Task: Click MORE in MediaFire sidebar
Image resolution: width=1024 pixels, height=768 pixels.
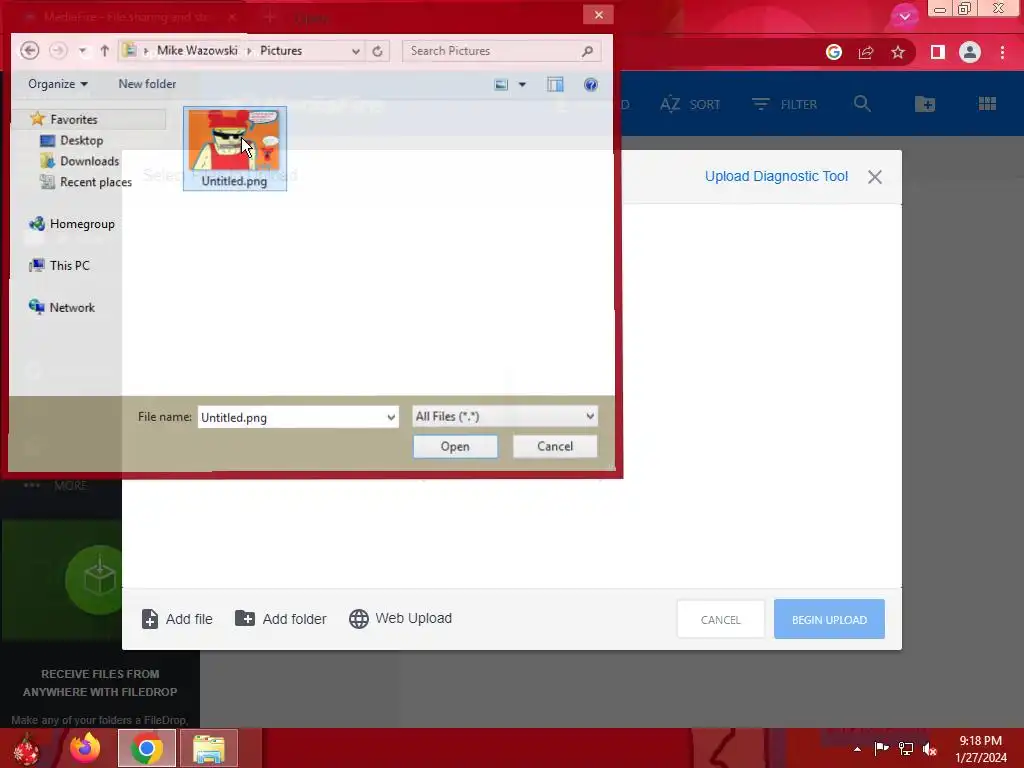Action: coord(56,486)
